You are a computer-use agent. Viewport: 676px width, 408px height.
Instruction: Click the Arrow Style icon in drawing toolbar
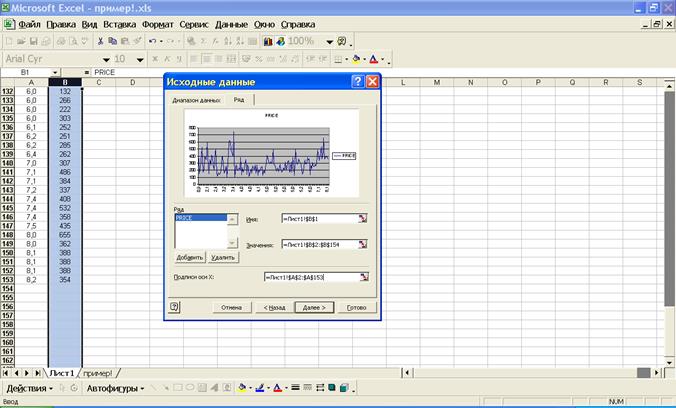click(x=320, y=388)
